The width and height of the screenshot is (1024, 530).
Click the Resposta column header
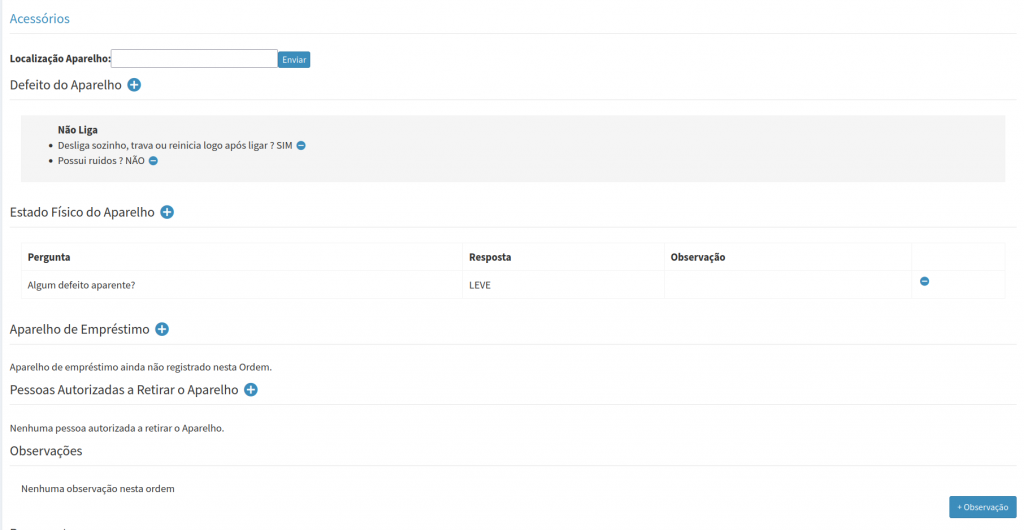(x=490, y=257)
